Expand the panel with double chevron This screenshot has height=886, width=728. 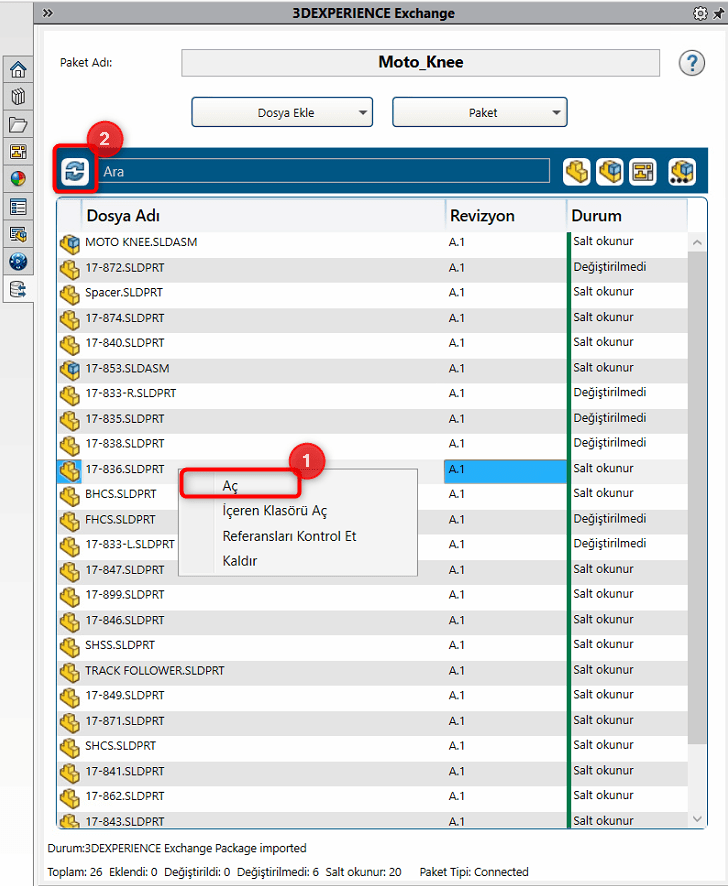tap(47, 13)
